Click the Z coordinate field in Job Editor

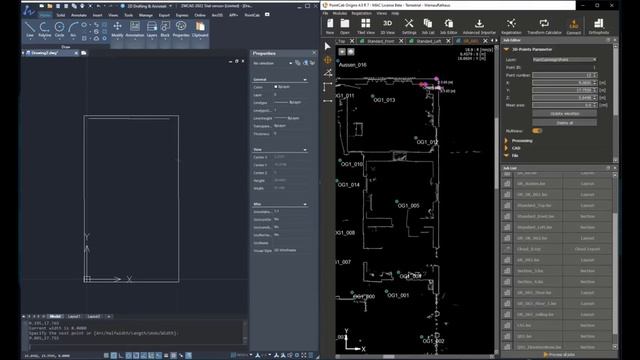(564, 98)
